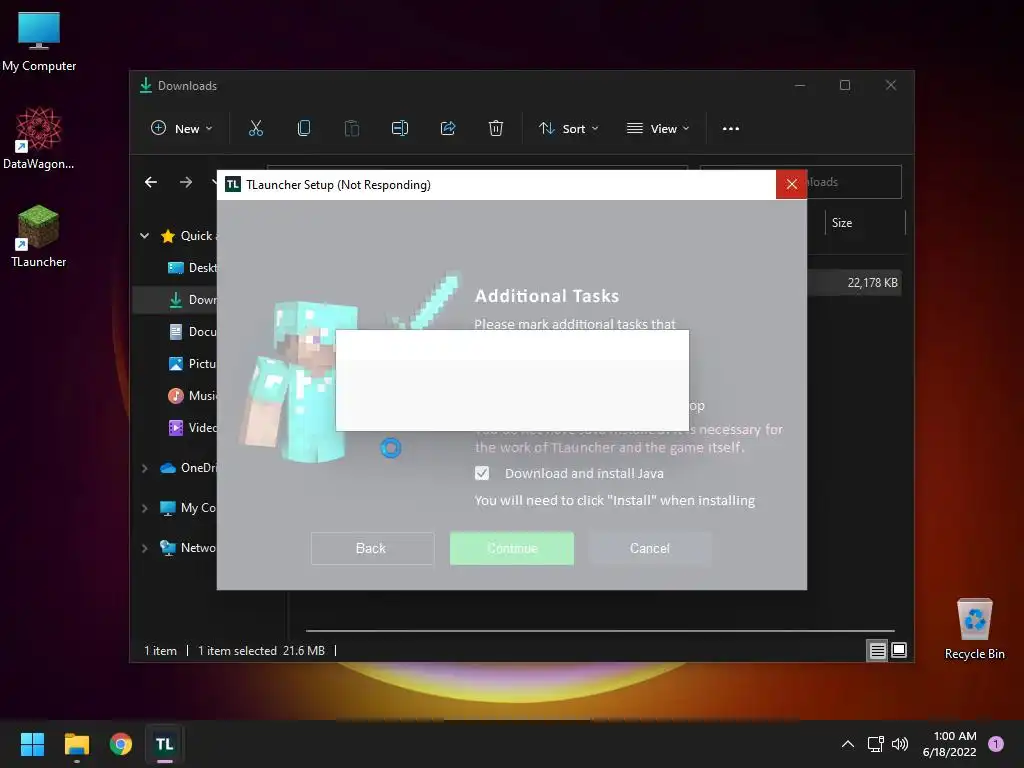Screen dimensions: 1024x768
Task: Click the Size column header
Action: [865, 223]
